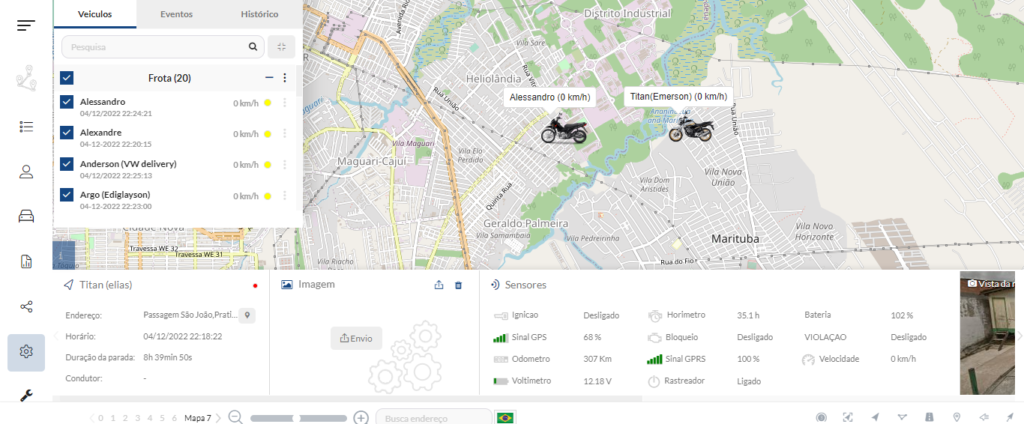Uncheck the Frota (20) group checkbox
This screenshot has height=424, width=1024.
(67, 78)
